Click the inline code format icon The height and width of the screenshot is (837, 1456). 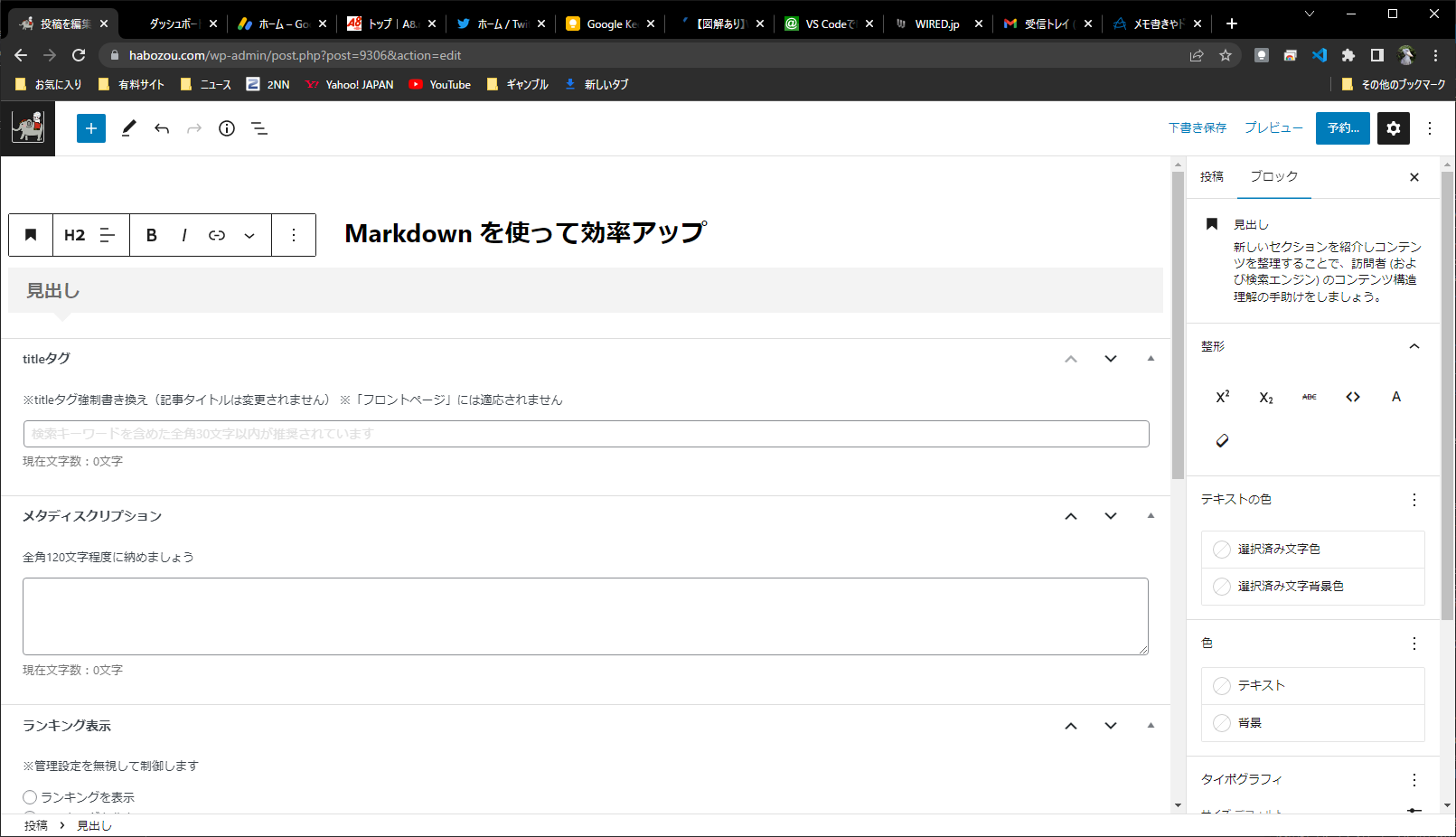click(x=1353, y=397)
